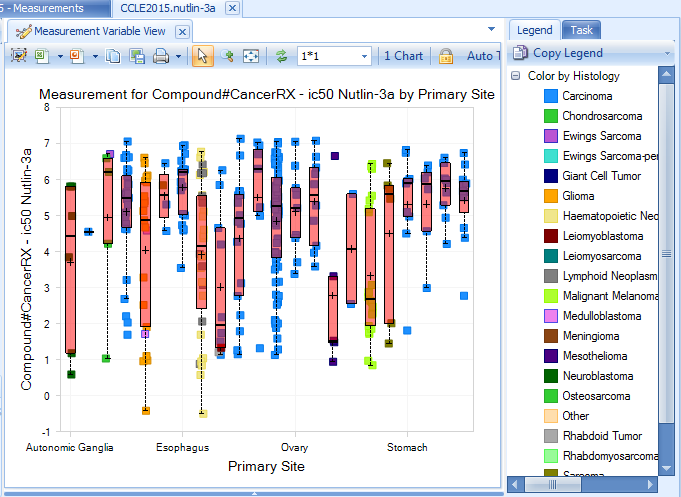Click the Stomach axis label

click(x=407, y=447)
